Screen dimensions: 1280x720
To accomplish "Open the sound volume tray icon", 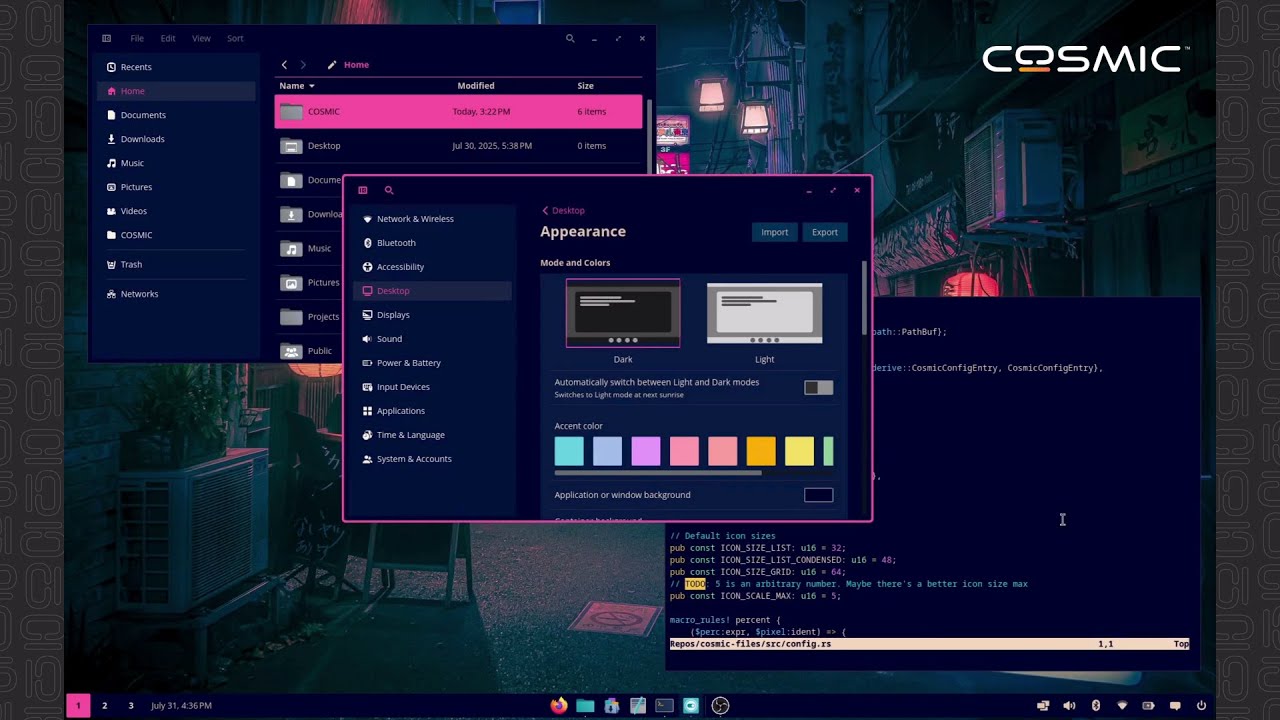I will click(1069, 705).
